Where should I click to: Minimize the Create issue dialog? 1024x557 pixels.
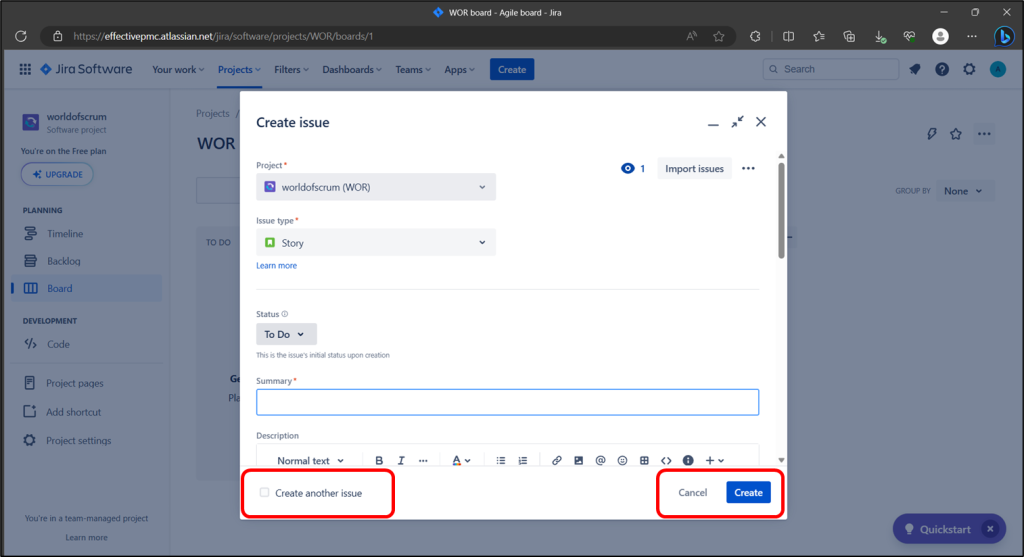[713, 123]
